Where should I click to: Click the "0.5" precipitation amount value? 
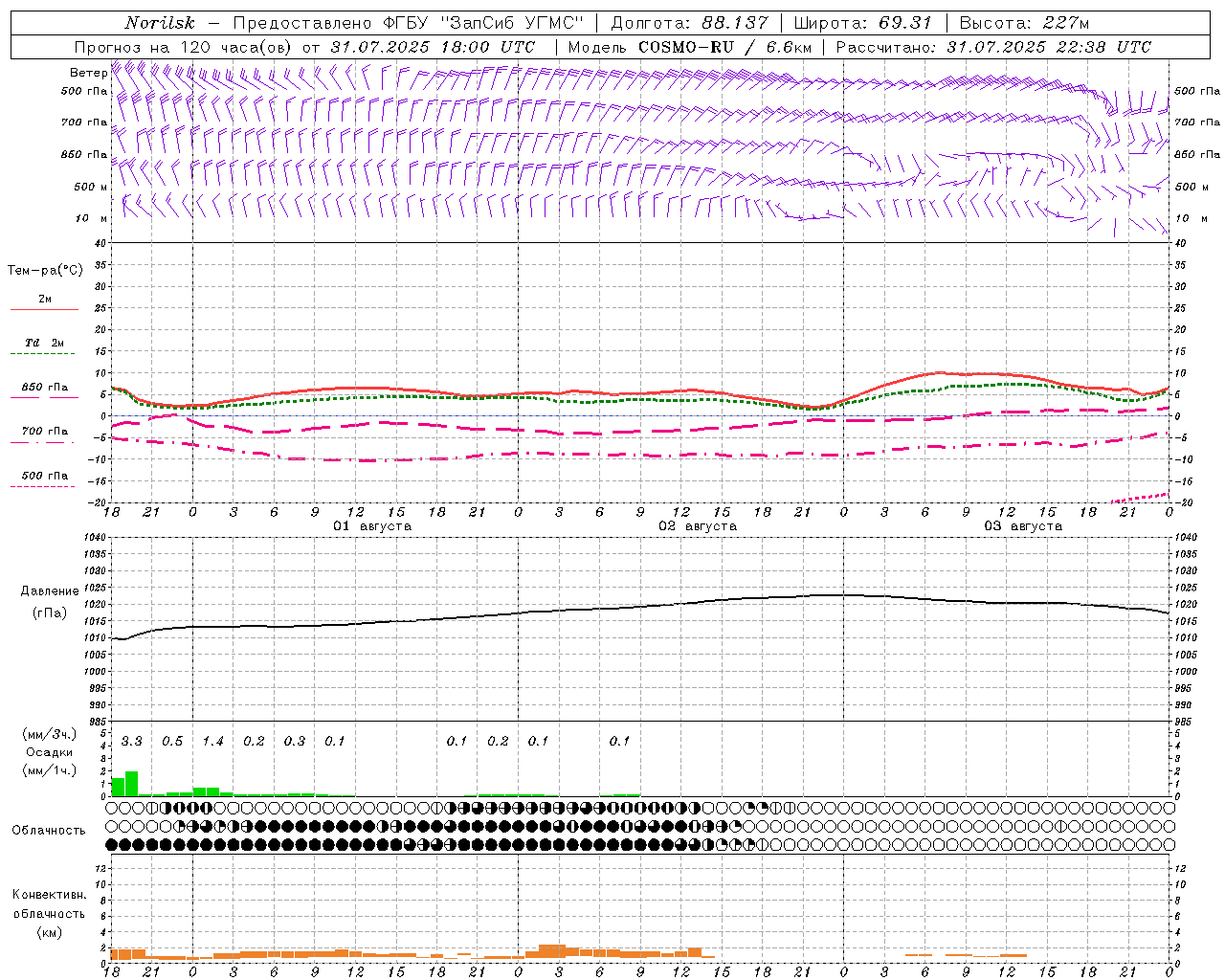tap(172, 742)
